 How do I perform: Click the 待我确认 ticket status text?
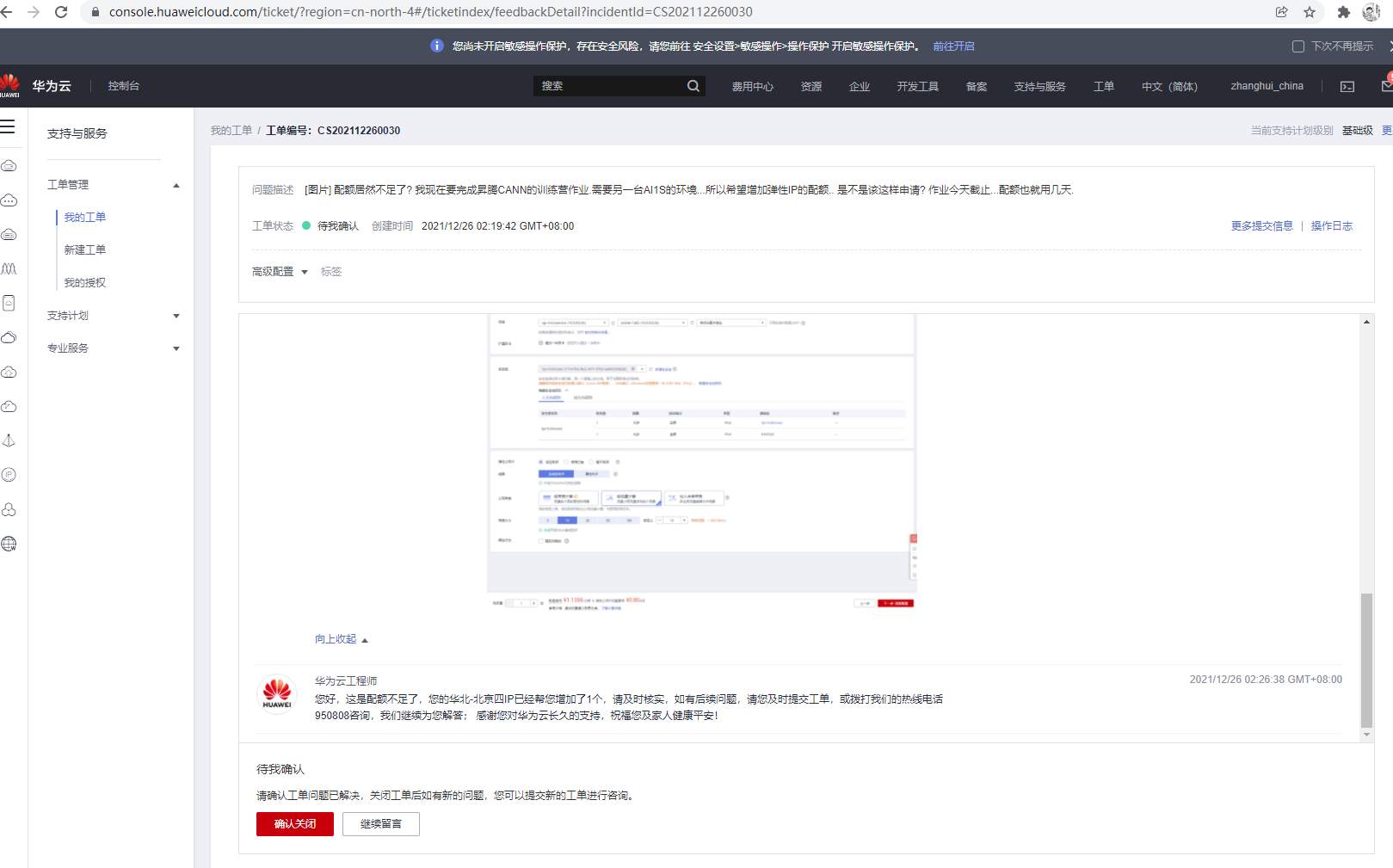(338, 226)
